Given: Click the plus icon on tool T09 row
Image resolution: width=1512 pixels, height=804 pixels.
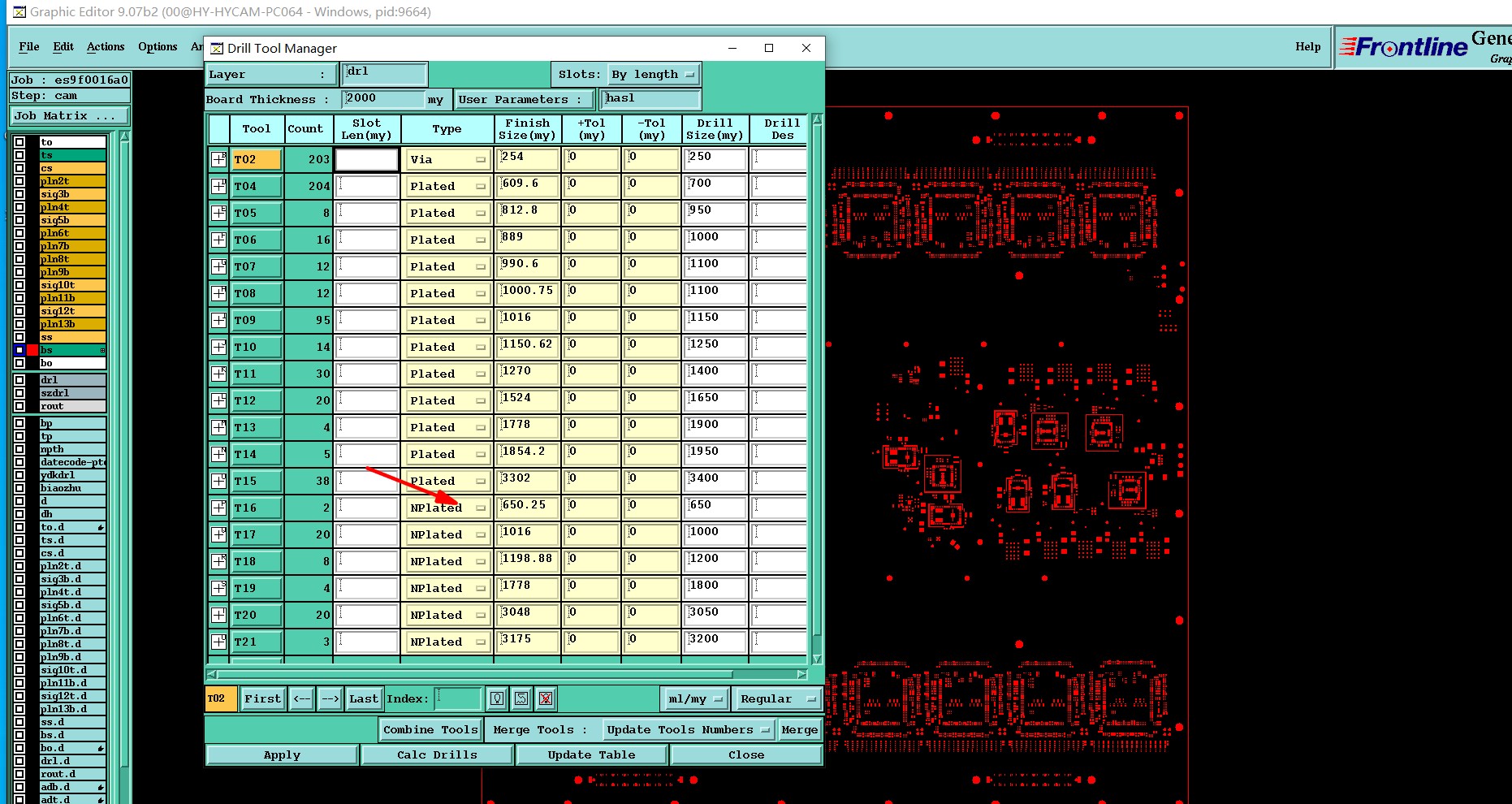Looking at the screenshot, I should point(219,320).
